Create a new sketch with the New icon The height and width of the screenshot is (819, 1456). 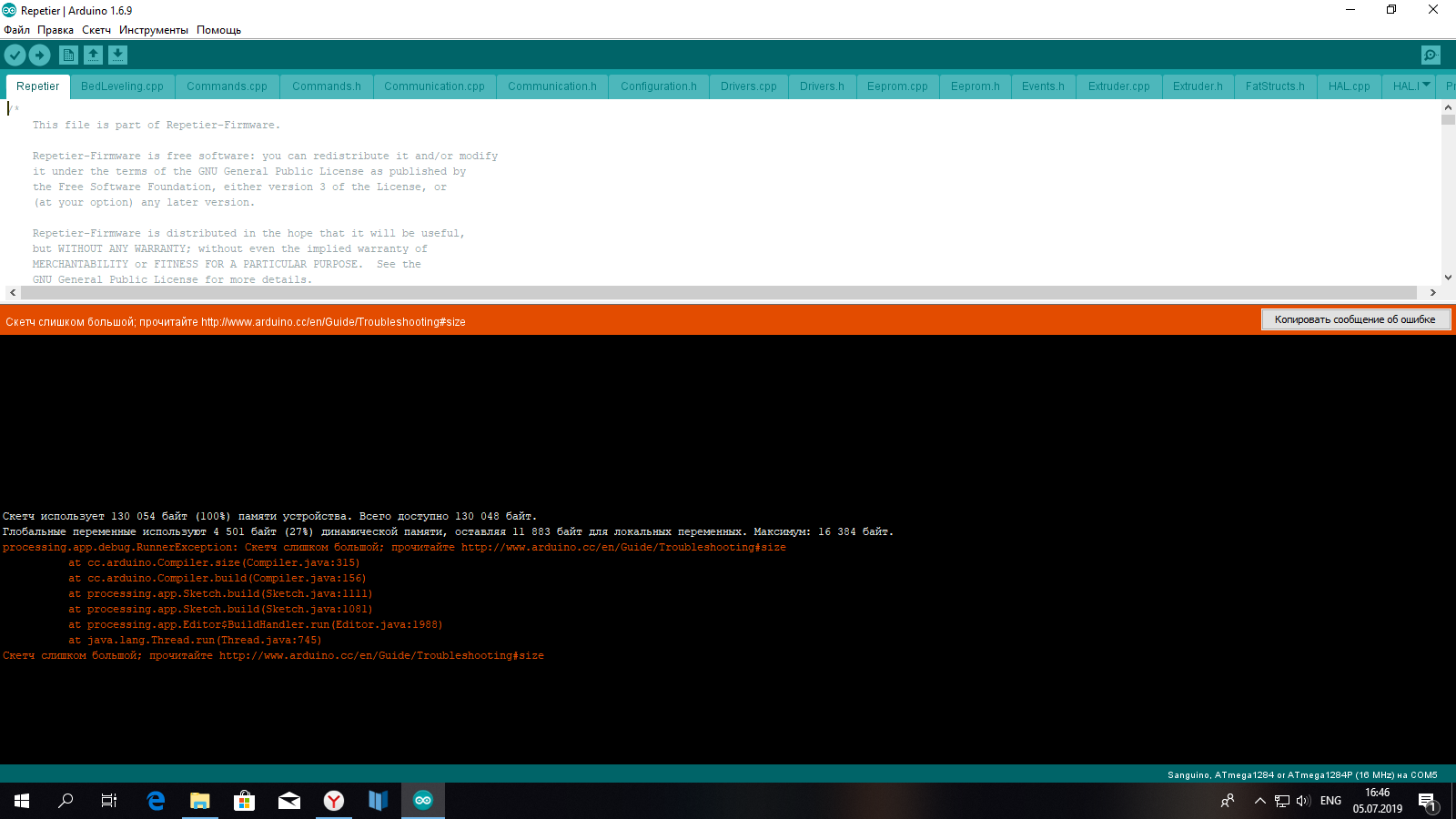pos(68,56)
